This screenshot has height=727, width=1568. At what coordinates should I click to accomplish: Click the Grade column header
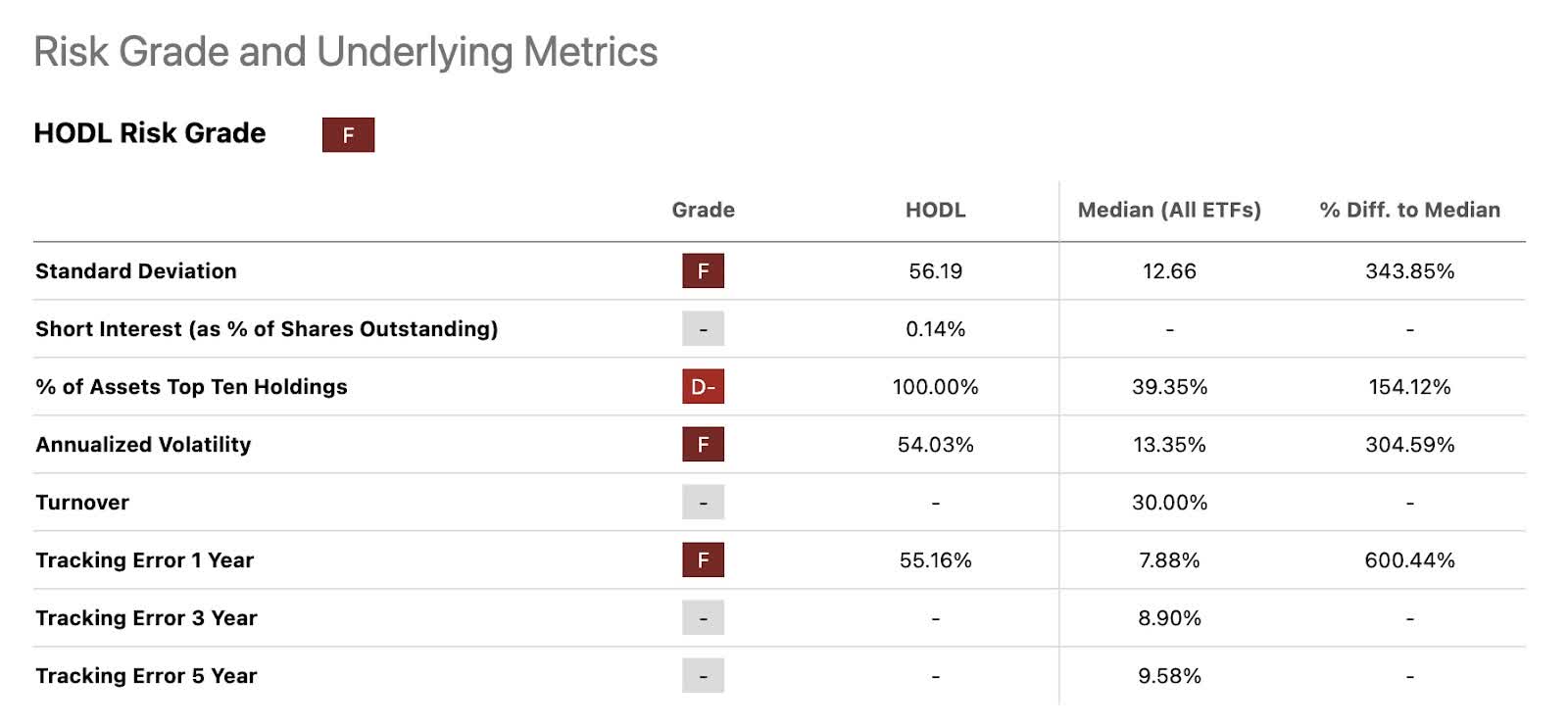[x=703, y=210]
